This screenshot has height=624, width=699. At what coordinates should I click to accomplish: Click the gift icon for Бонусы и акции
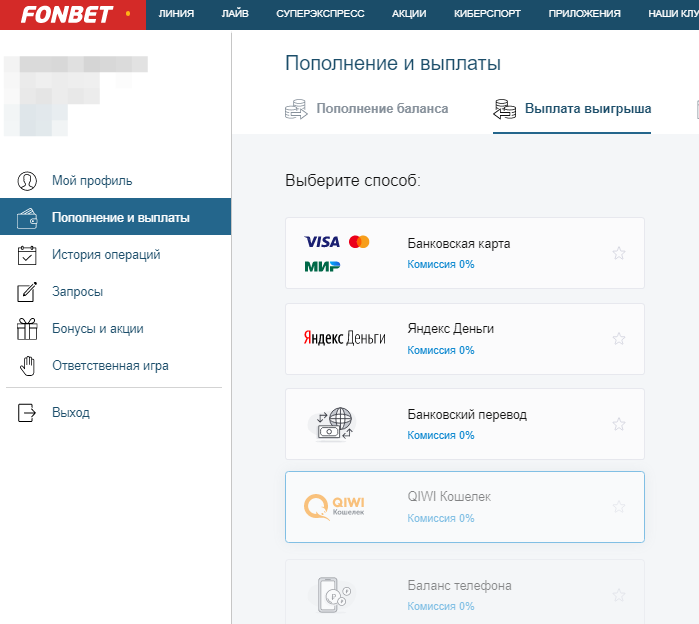point(27,329)
